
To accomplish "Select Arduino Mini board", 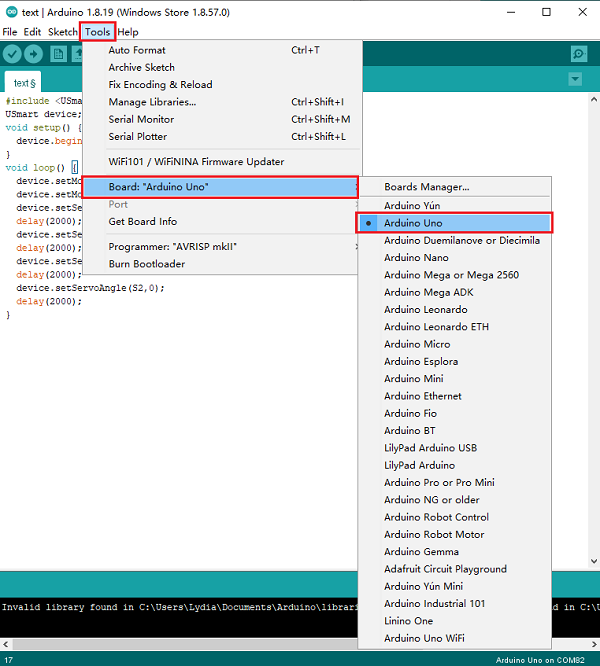I will (454, 379).
